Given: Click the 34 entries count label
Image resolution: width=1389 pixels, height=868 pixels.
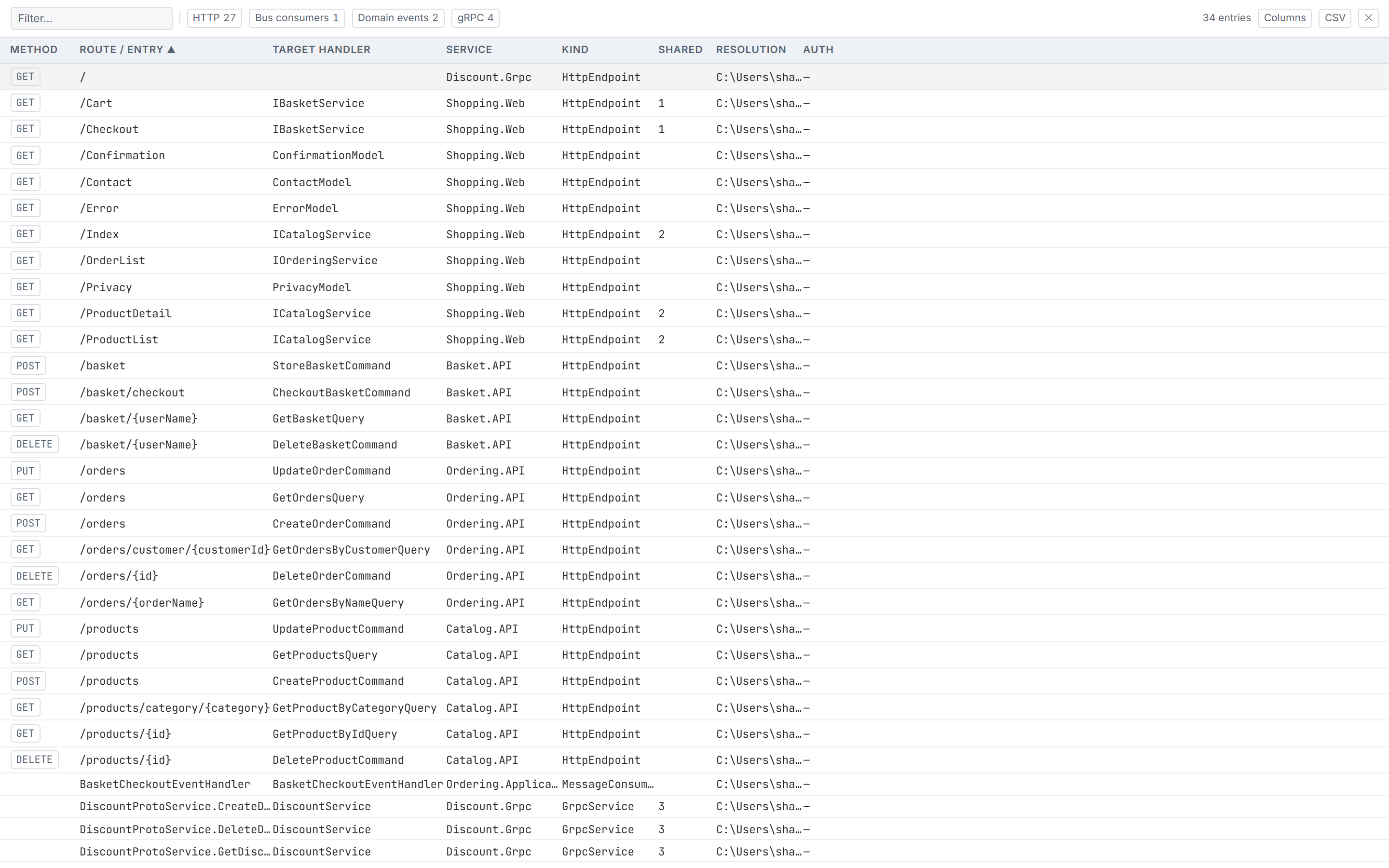Looking at the screenshot, I should click(1226, 18).
